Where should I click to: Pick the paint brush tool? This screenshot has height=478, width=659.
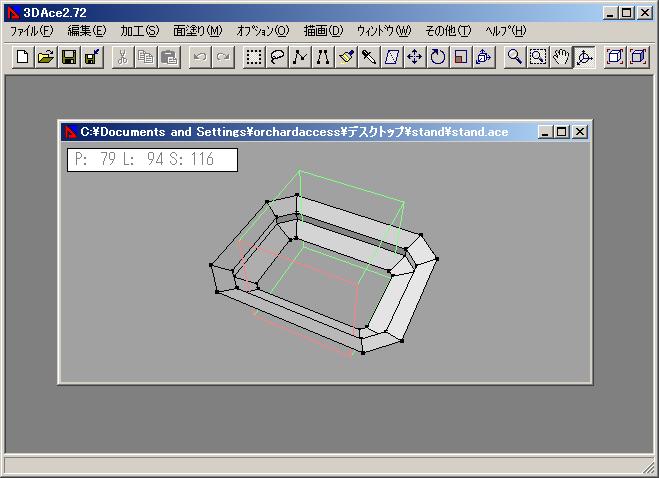pos(346,57)
